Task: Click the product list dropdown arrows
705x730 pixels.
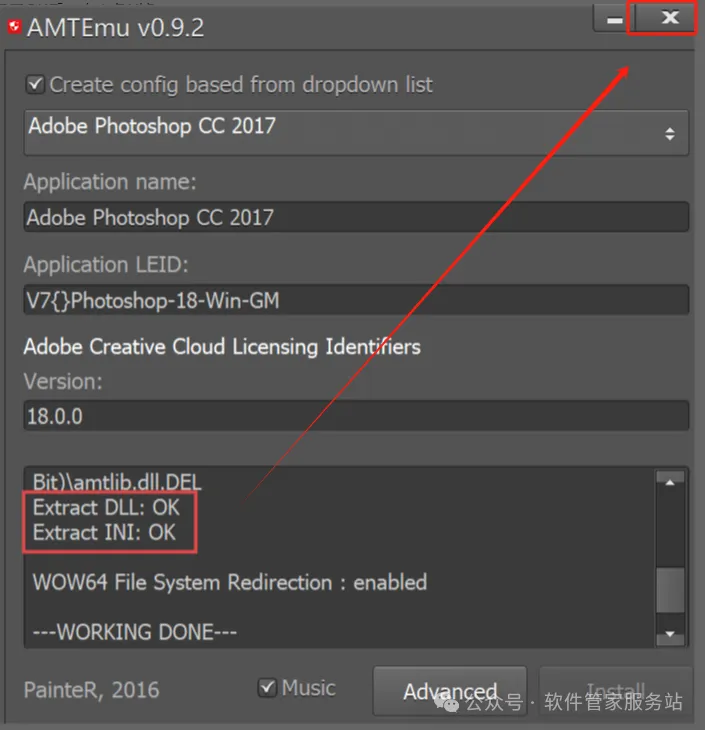Action: [x=669, y=133]
